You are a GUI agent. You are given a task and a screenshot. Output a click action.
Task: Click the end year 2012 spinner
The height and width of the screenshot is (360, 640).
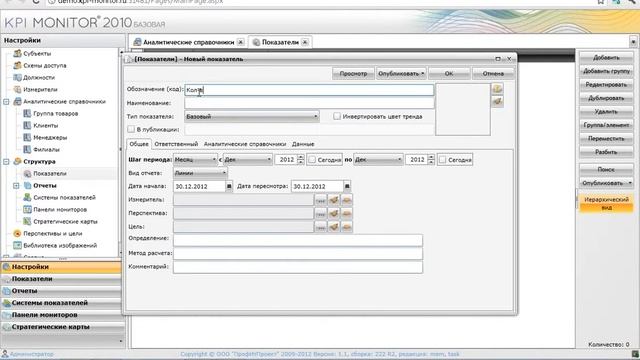(x=431, y=160)
